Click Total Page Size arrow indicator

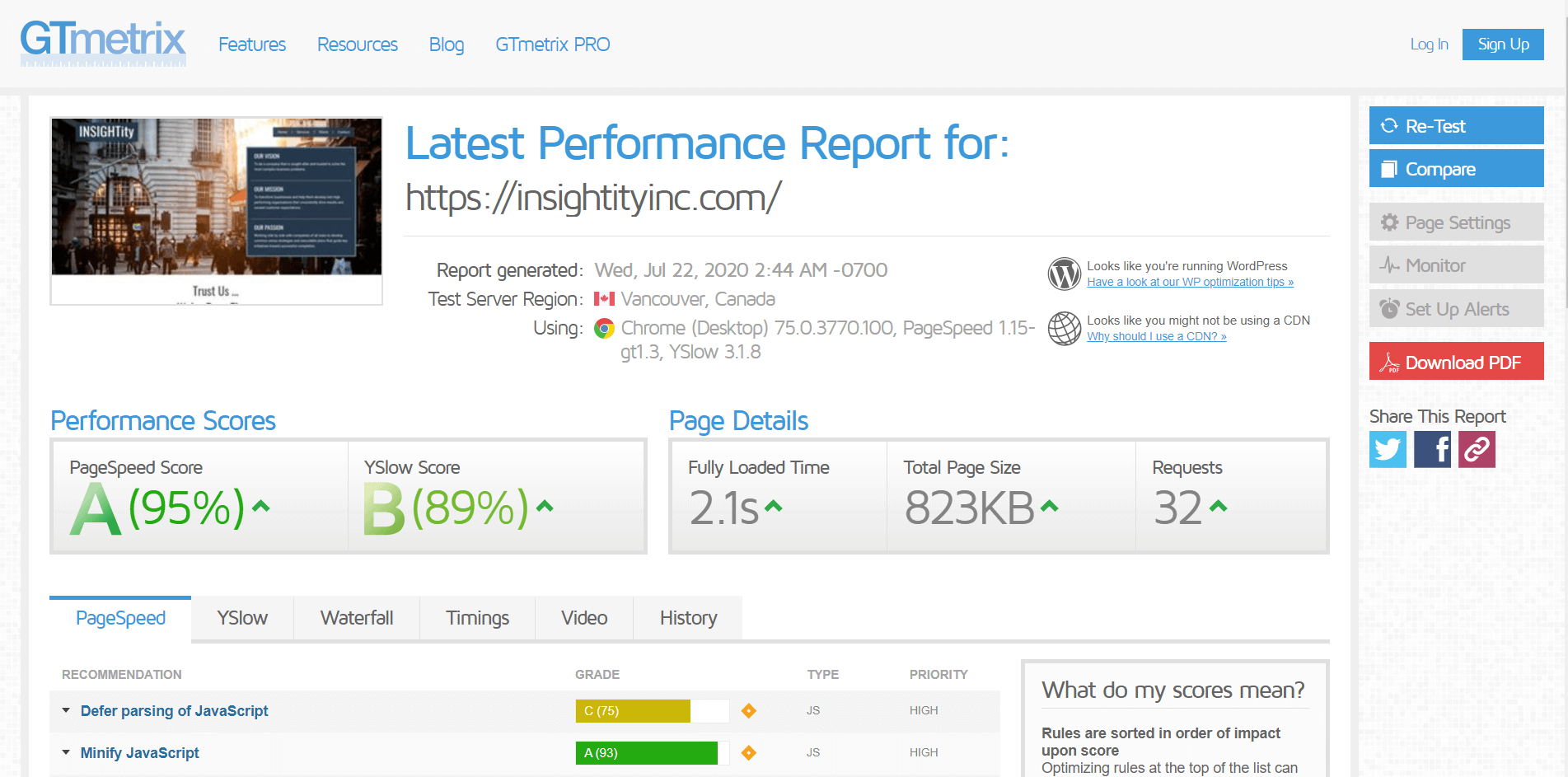click(x=1049, y=506)
